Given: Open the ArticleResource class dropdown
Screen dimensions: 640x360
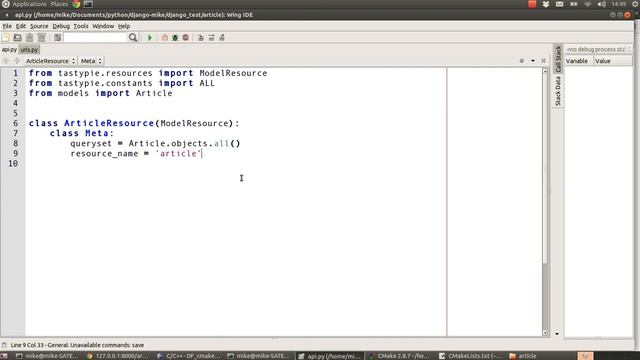Looking at the screenshot, I should (50, 61).
